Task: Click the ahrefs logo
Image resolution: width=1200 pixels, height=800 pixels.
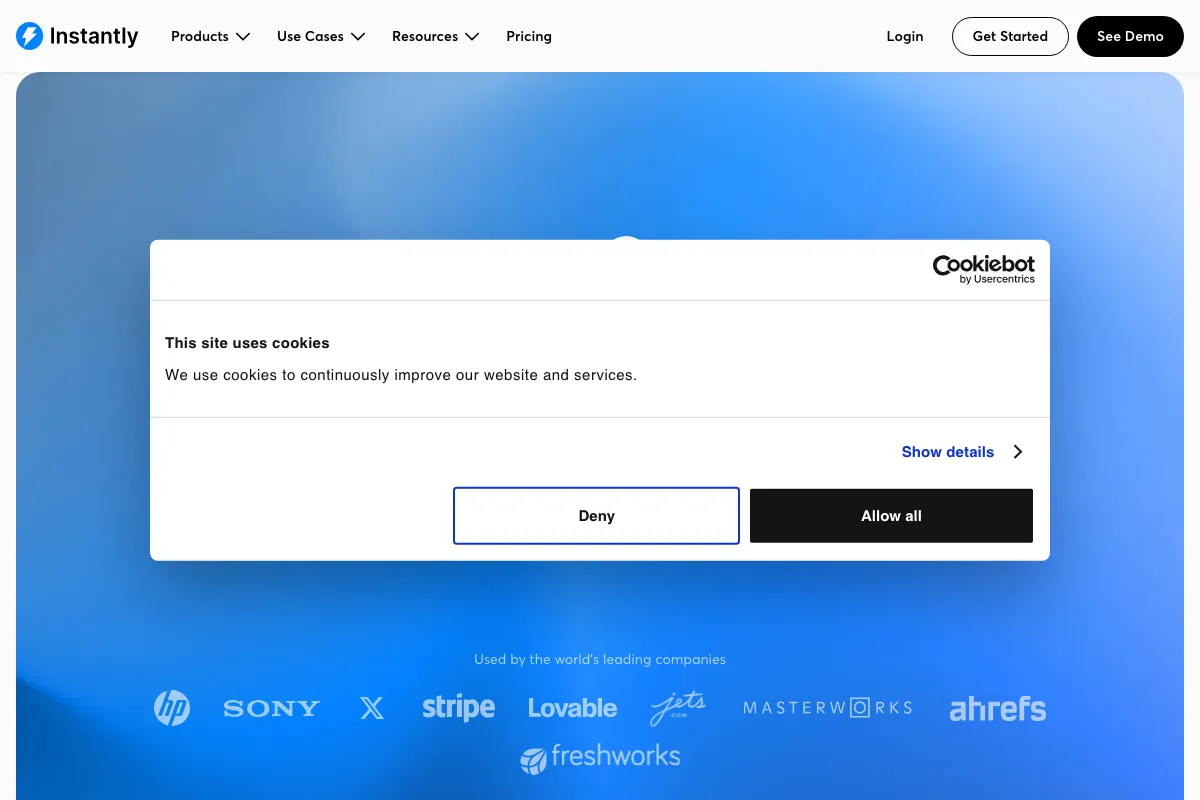Action: pyautogui.click(x=997, y=709)
